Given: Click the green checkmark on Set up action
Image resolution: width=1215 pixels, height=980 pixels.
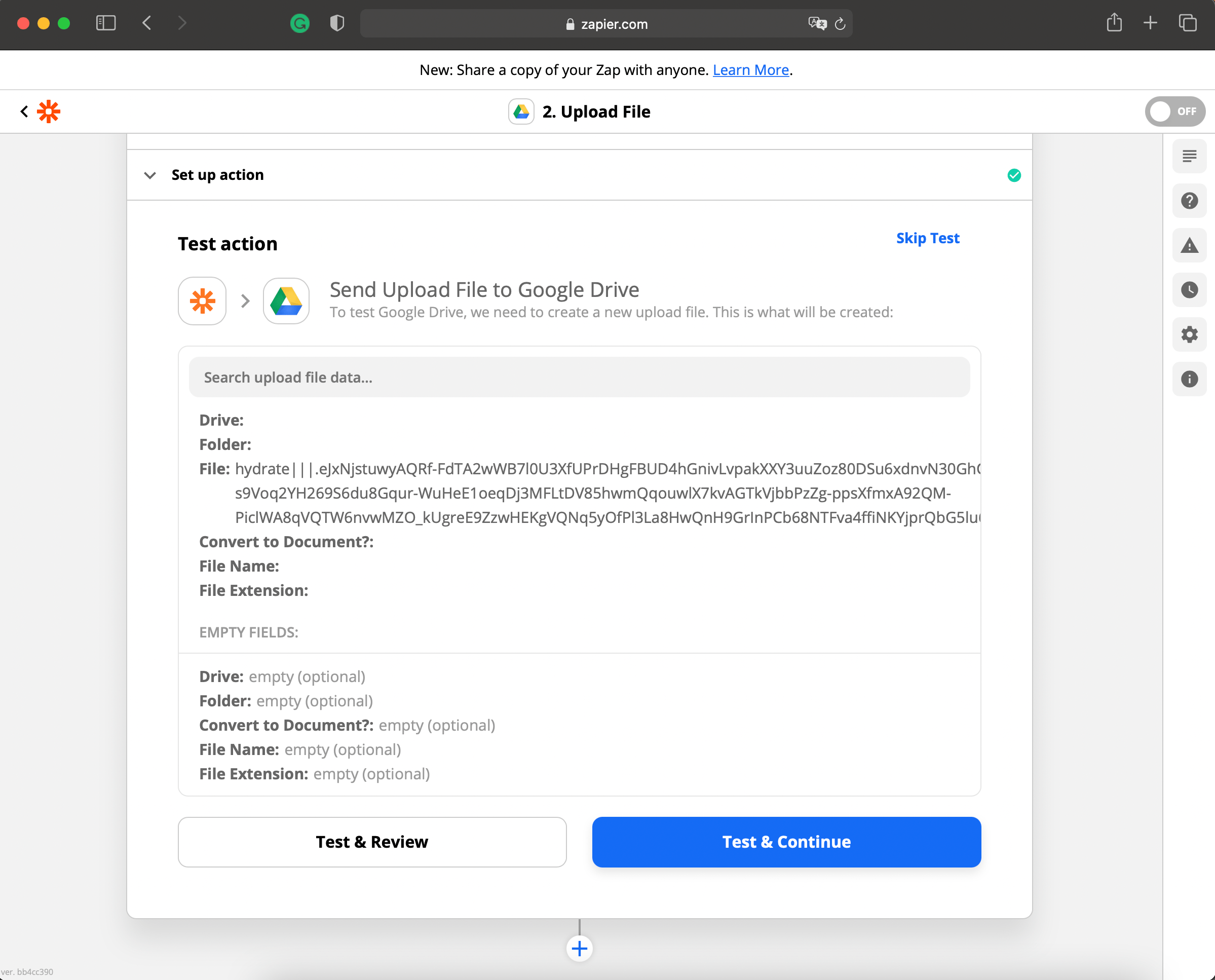Looking at the screenshot, I should (x=1013, y=175).
